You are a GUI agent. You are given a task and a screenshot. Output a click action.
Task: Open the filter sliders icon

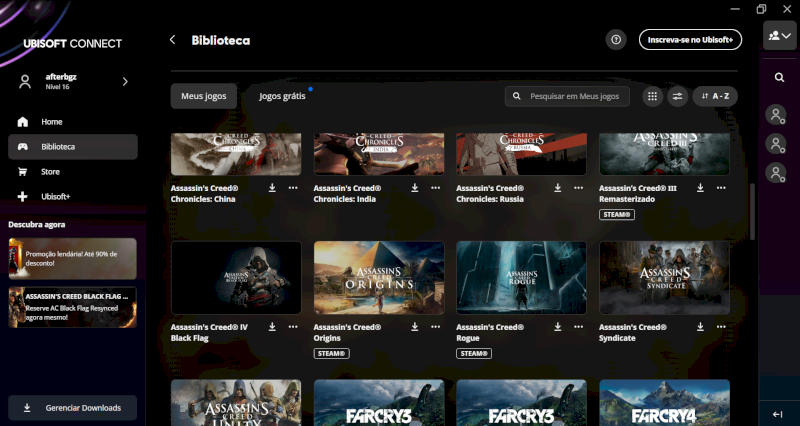tap(677, 96)
